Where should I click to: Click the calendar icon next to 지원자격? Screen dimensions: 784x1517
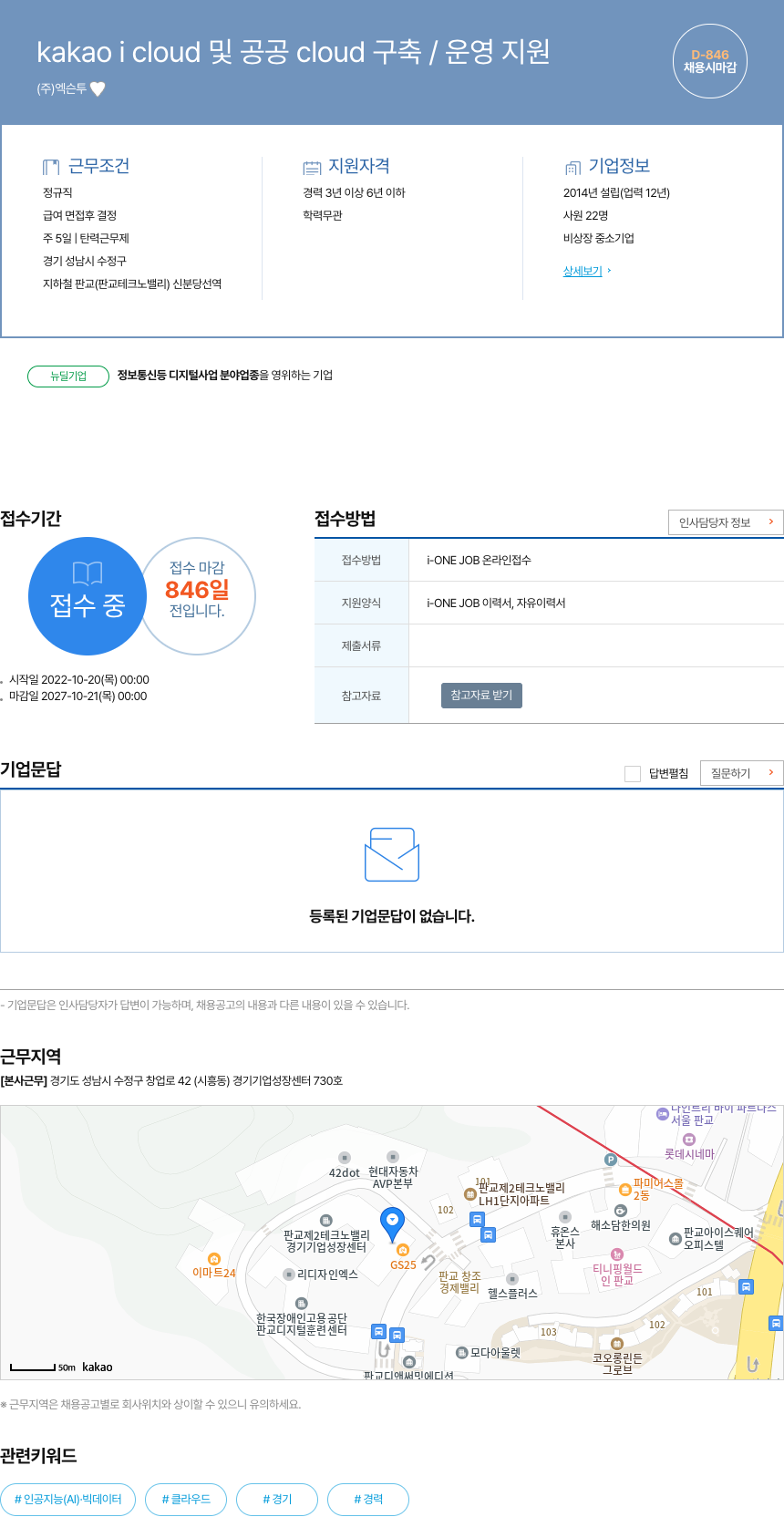coord(312,167)
